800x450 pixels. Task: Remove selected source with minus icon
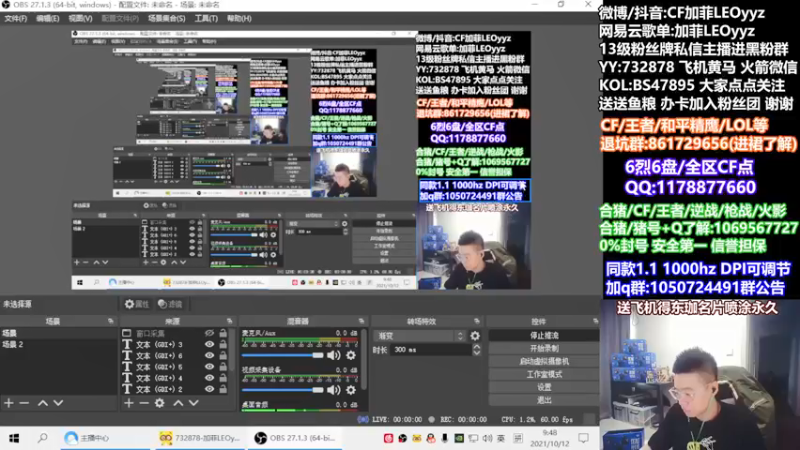click(144, 403)
